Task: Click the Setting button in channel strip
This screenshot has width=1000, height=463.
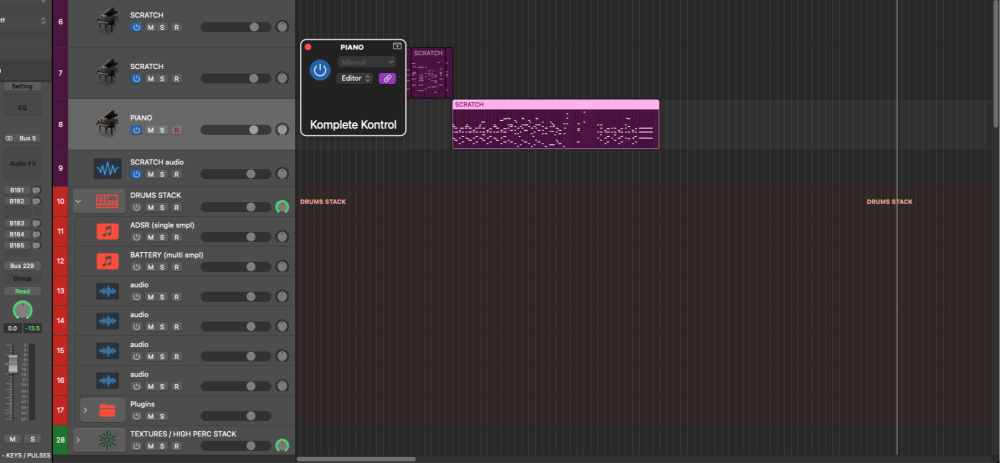Action: (x=22, y=86)
